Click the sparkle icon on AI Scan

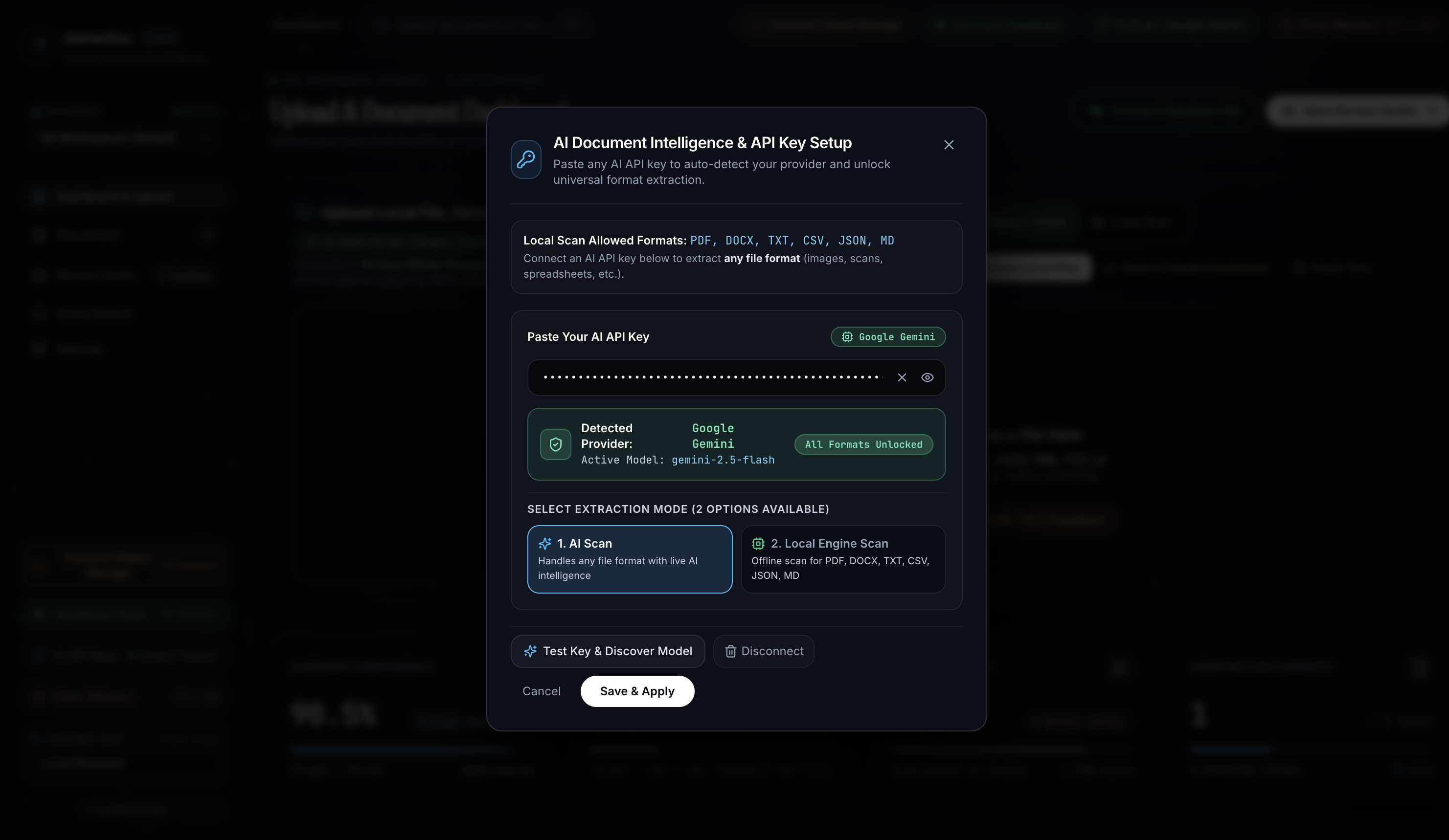544,544
